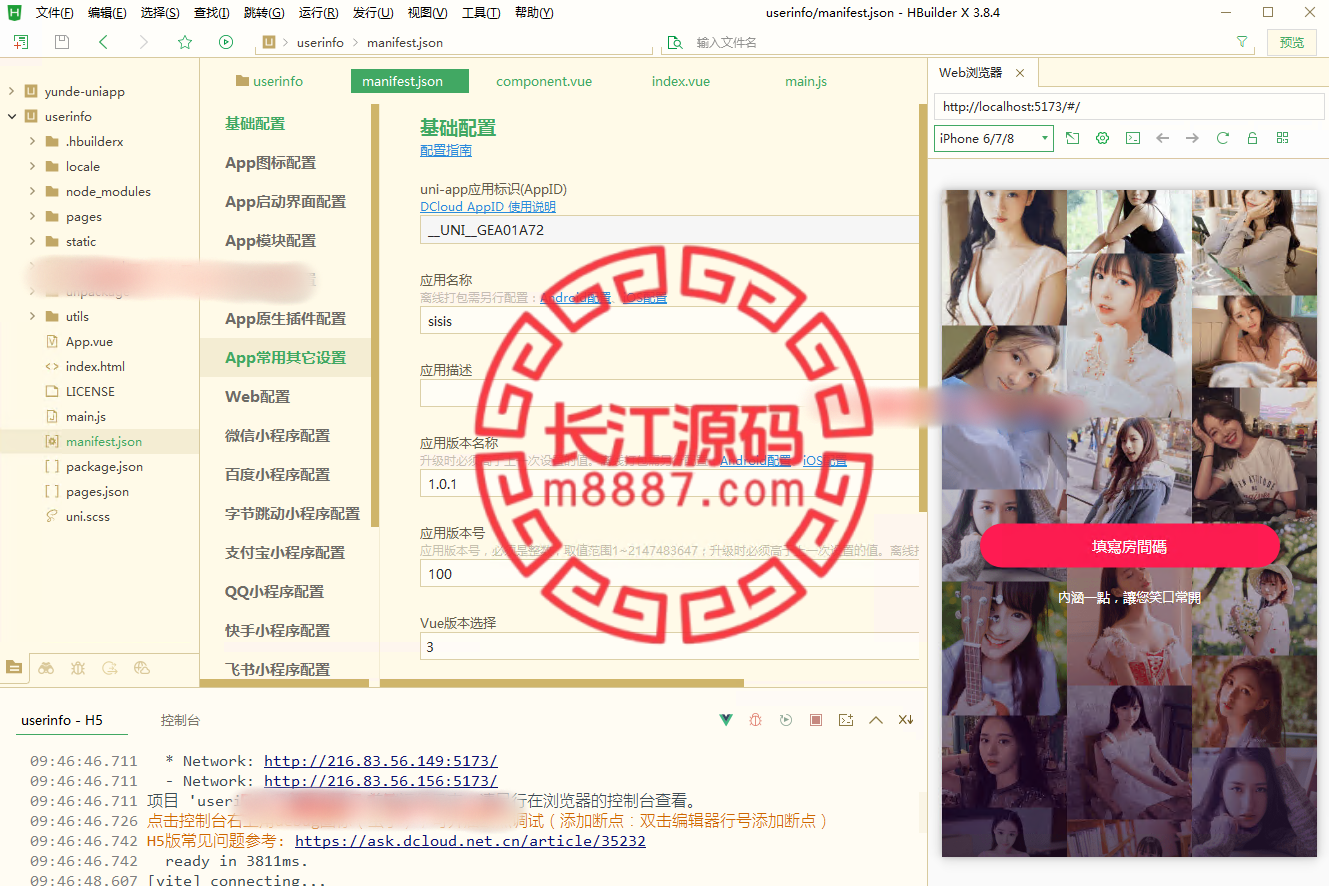
Task: Collapse the console panel with up chevron
Action: tap(876, 720)
